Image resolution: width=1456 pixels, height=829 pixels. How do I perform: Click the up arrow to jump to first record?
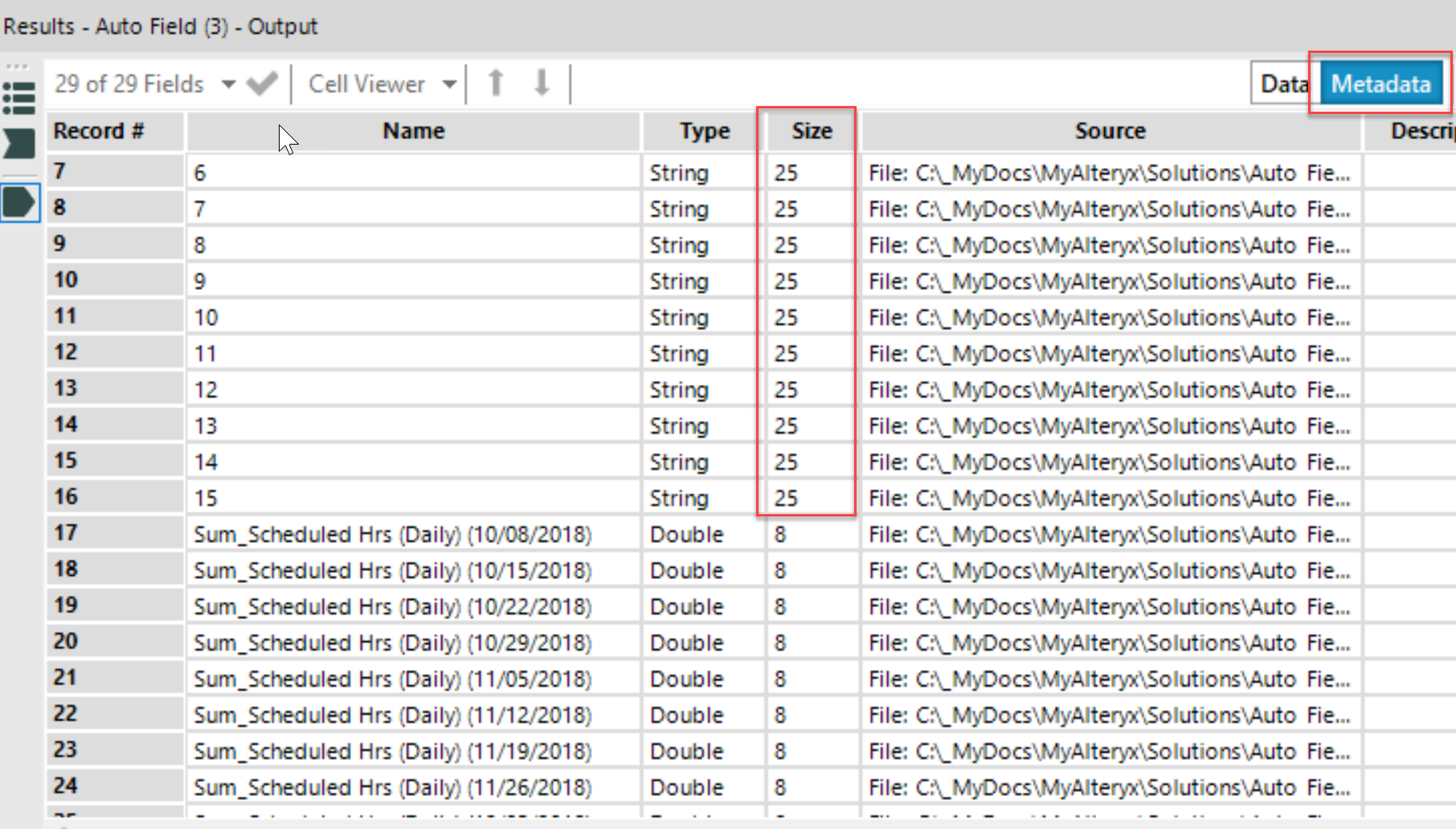[495, 83]
